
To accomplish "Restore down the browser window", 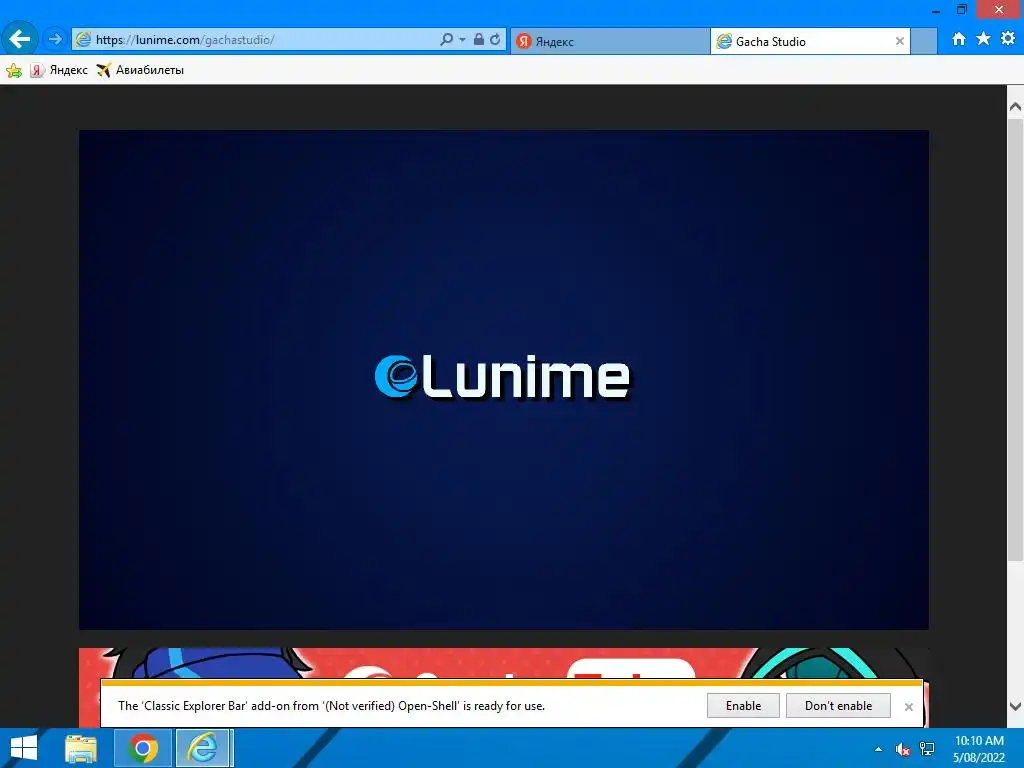I will (x=961, y=10).
